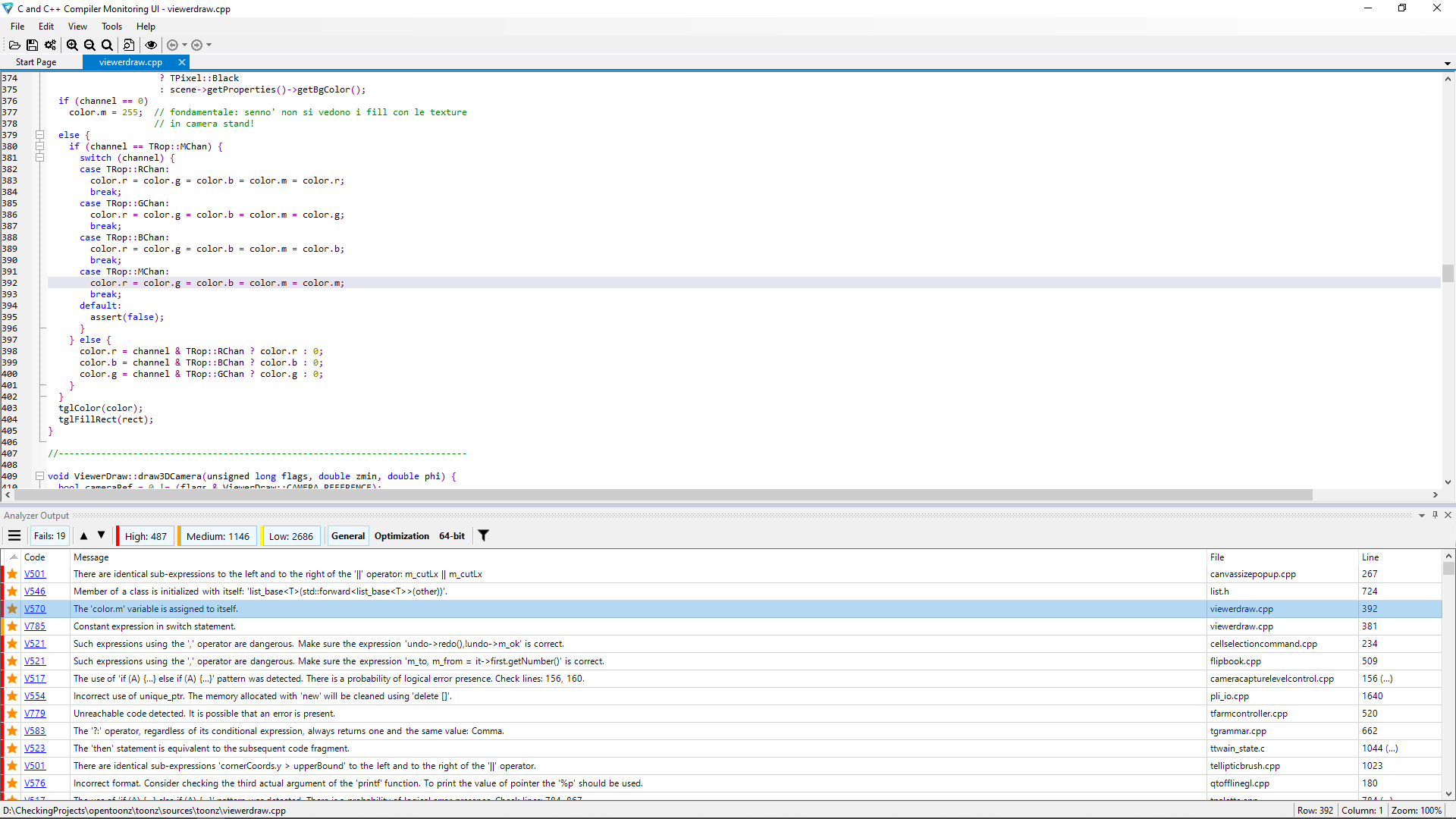
Task: Click the eye icon in toolbar
Action: click(151, 45)
